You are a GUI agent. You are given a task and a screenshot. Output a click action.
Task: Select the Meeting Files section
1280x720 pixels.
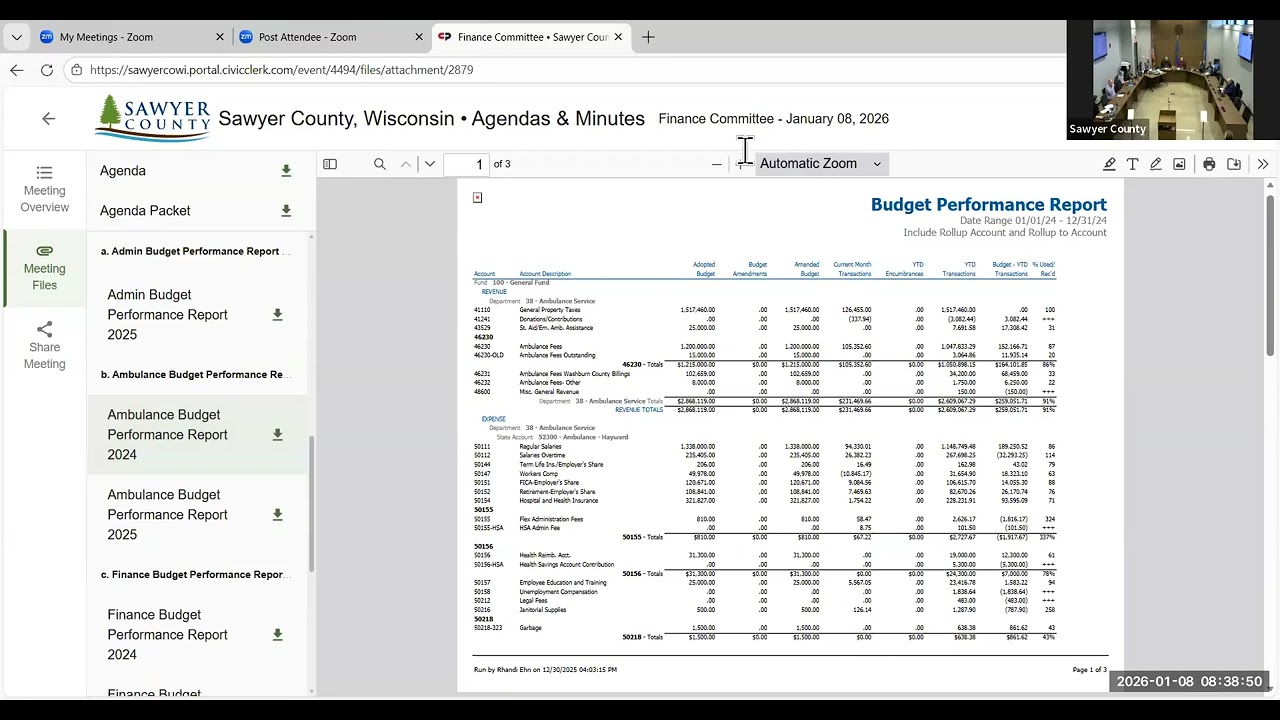point(44,268)
